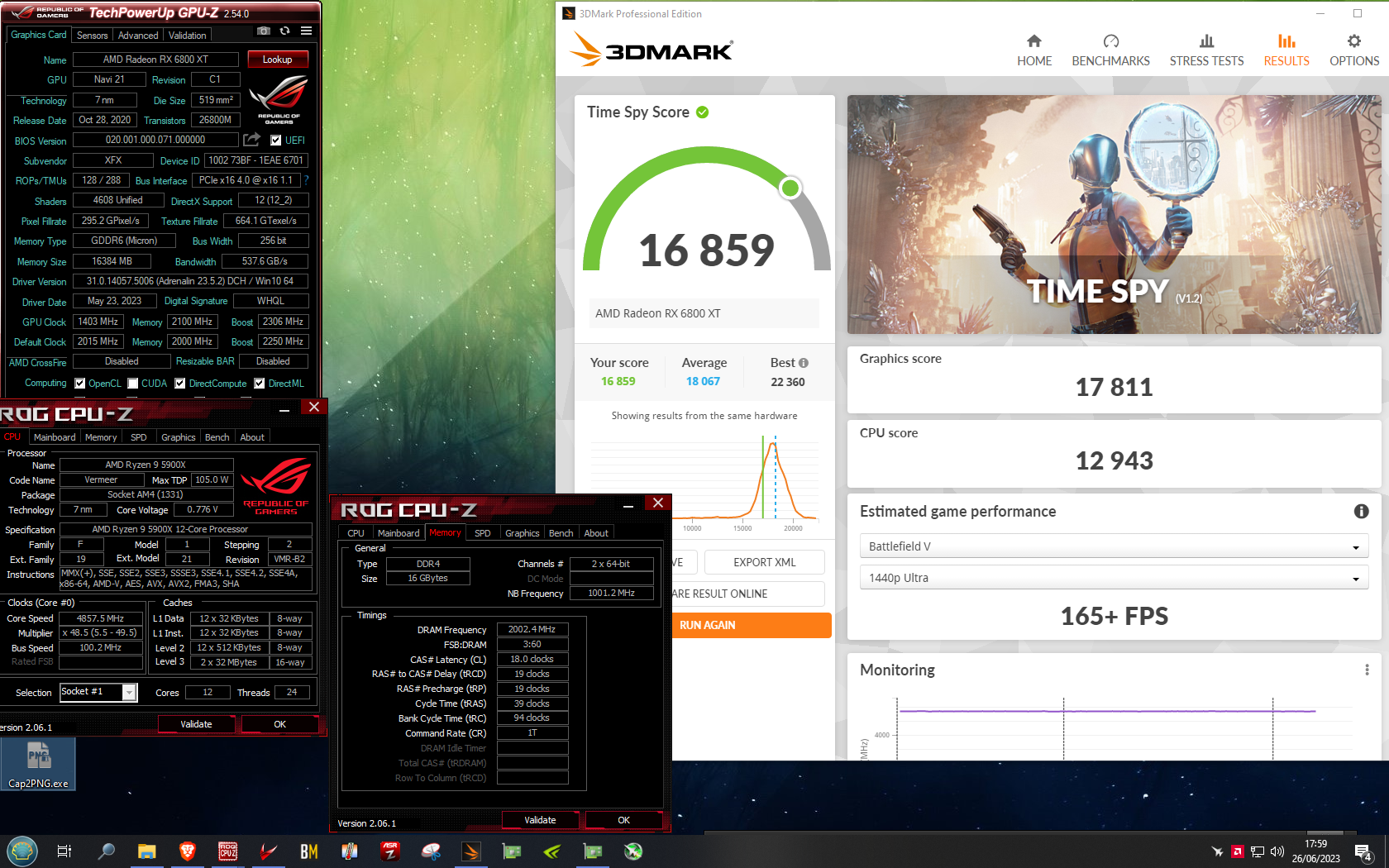The image size is (1389, 868).
Task: Expand the 1440p Ultra resolution dropdown
Action: coord(1115,578)
